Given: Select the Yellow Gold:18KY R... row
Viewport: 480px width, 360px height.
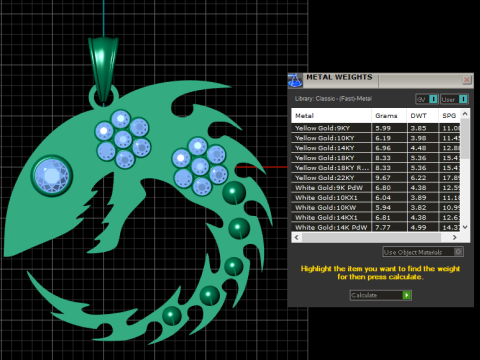Looking at the screenshot, I should point(376,168).
